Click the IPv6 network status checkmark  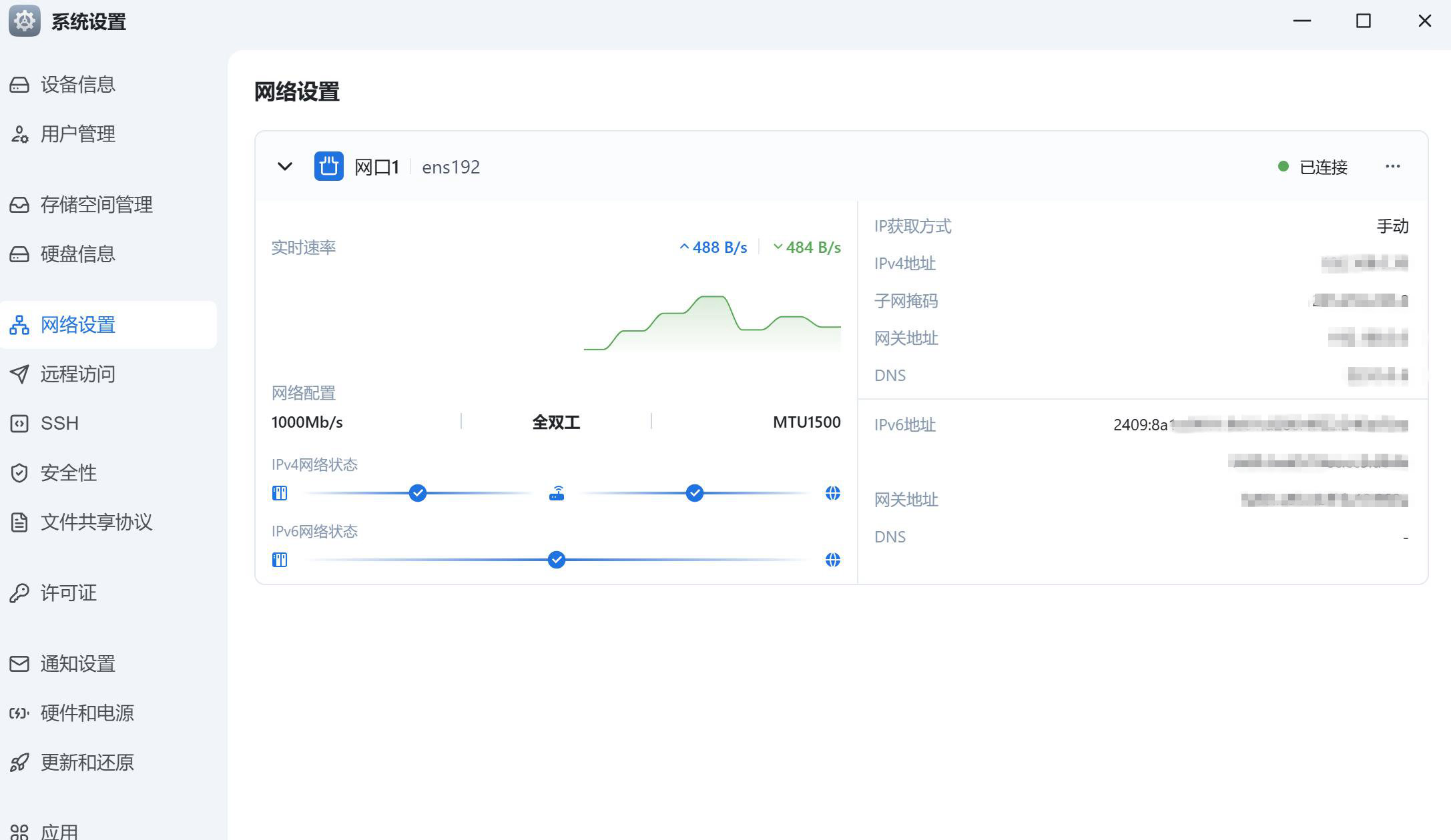pos(556,560)
